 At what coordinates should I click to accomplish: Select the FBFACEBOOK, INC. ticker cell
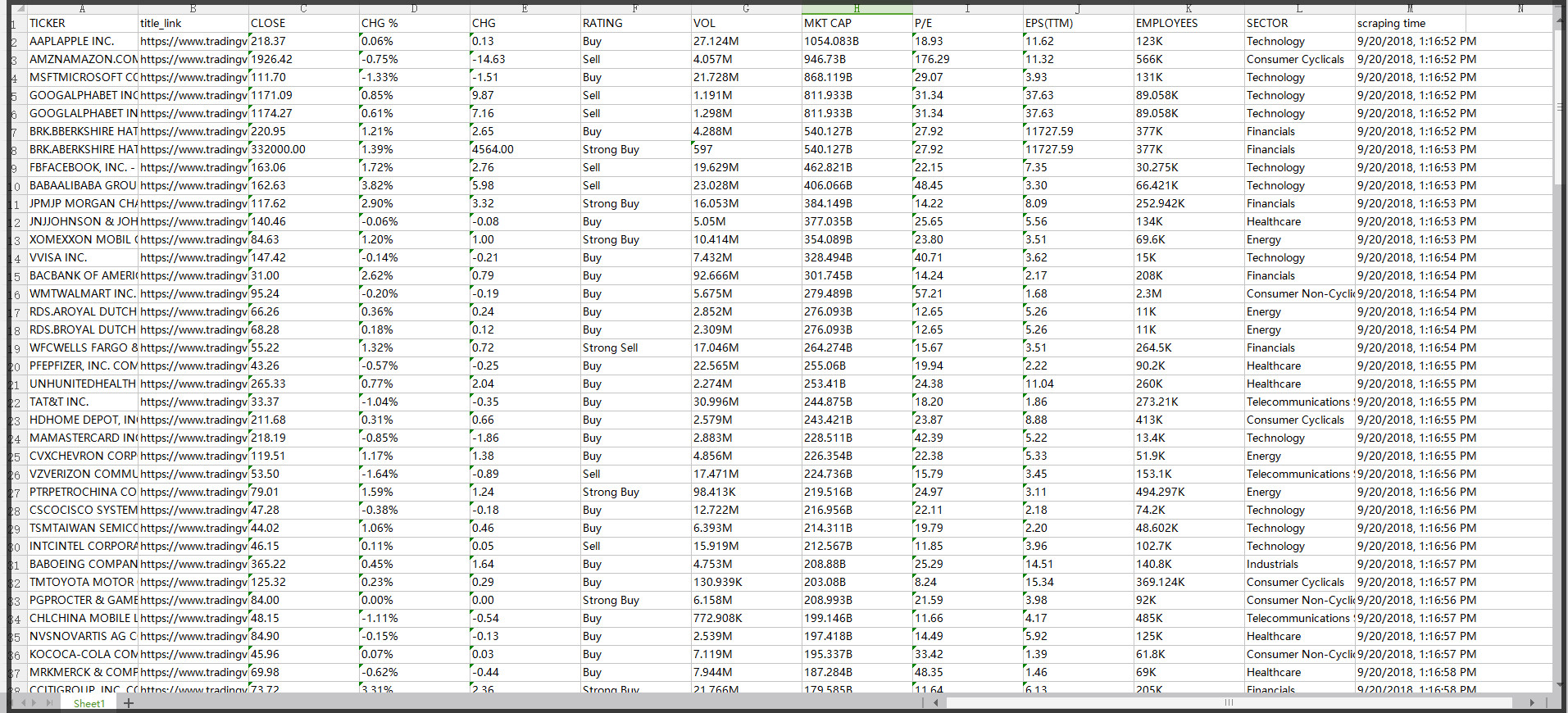(82, 167)
